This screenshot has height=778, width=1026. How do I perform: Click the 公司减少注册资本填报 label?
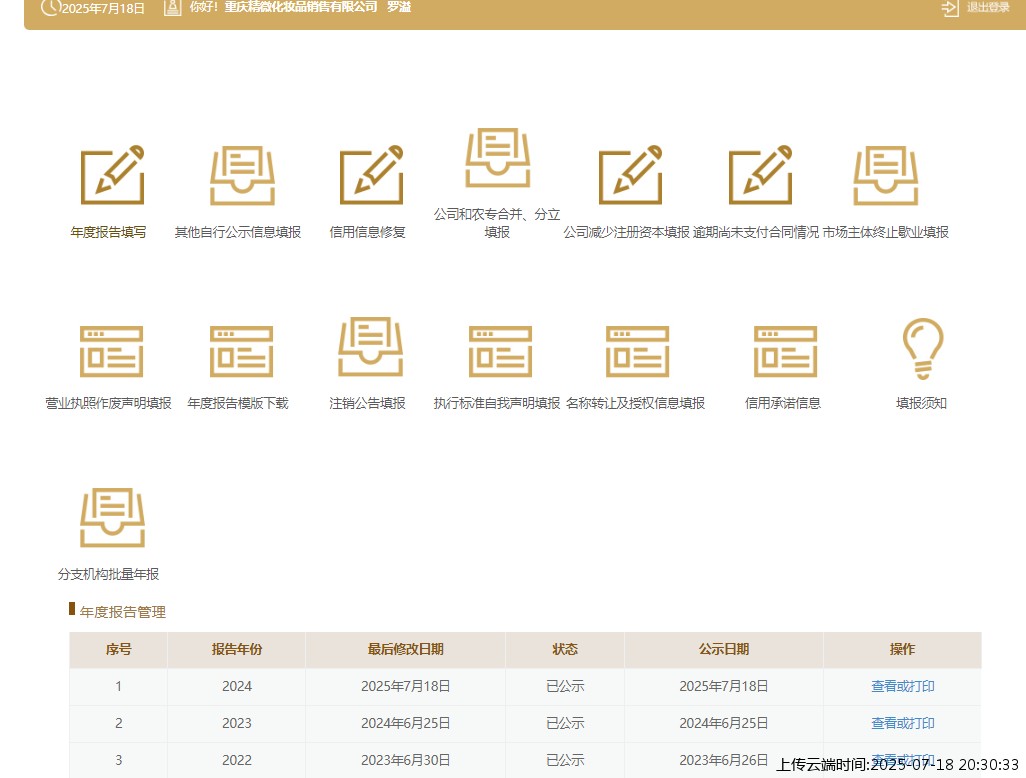coord(627,232)
